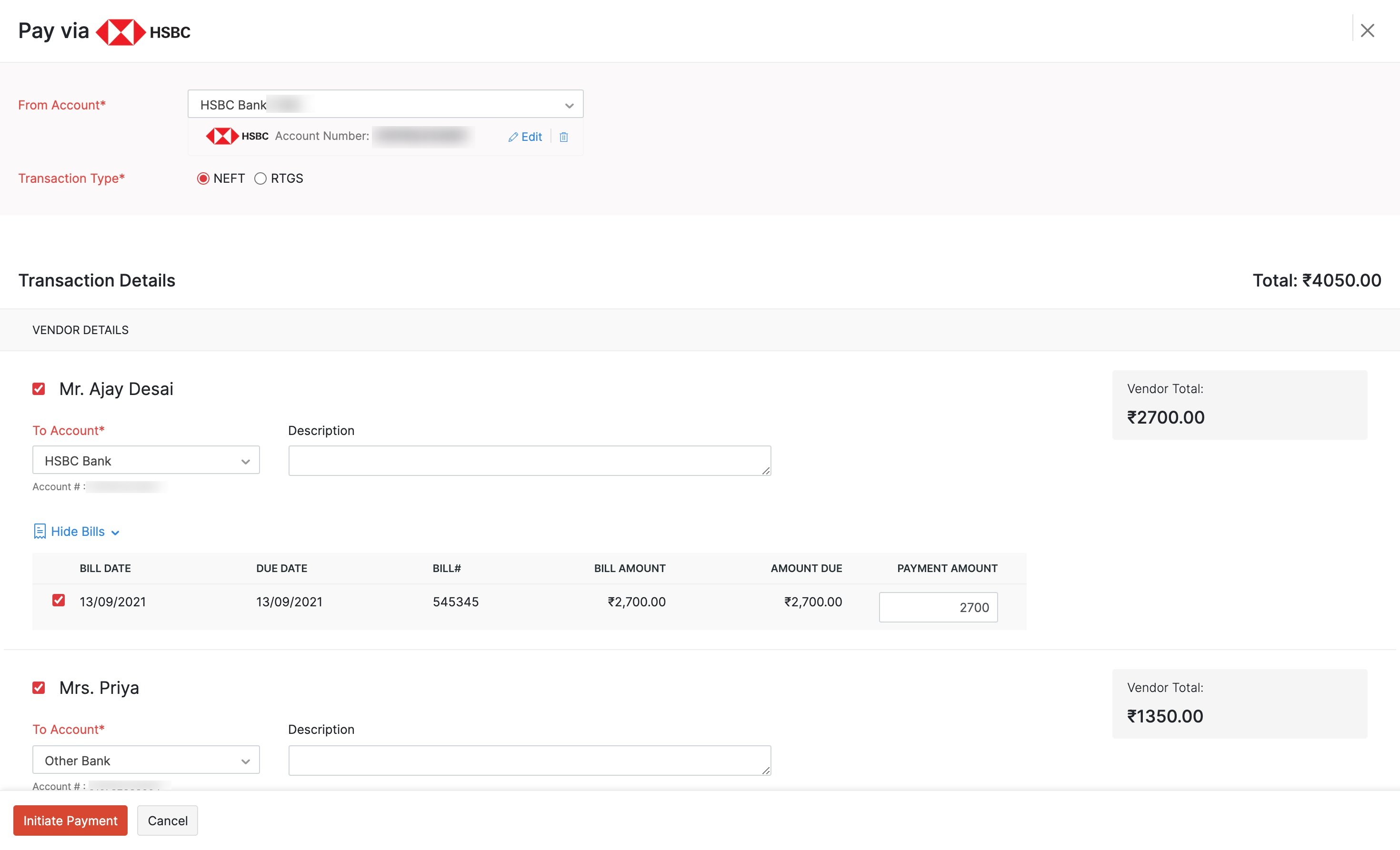Open the From Account dropdown
This screenshot has width=1400, height=850.
[385, 105]
